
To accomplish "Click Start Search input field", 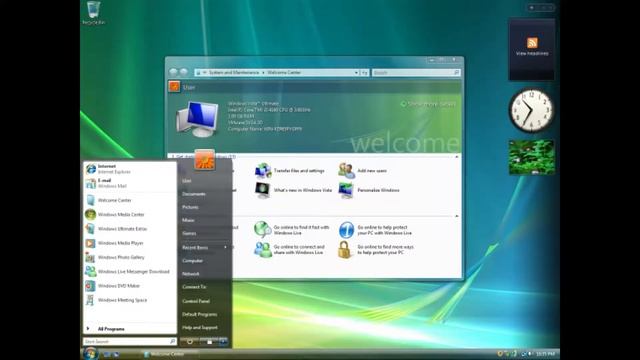I will (129, 341).
